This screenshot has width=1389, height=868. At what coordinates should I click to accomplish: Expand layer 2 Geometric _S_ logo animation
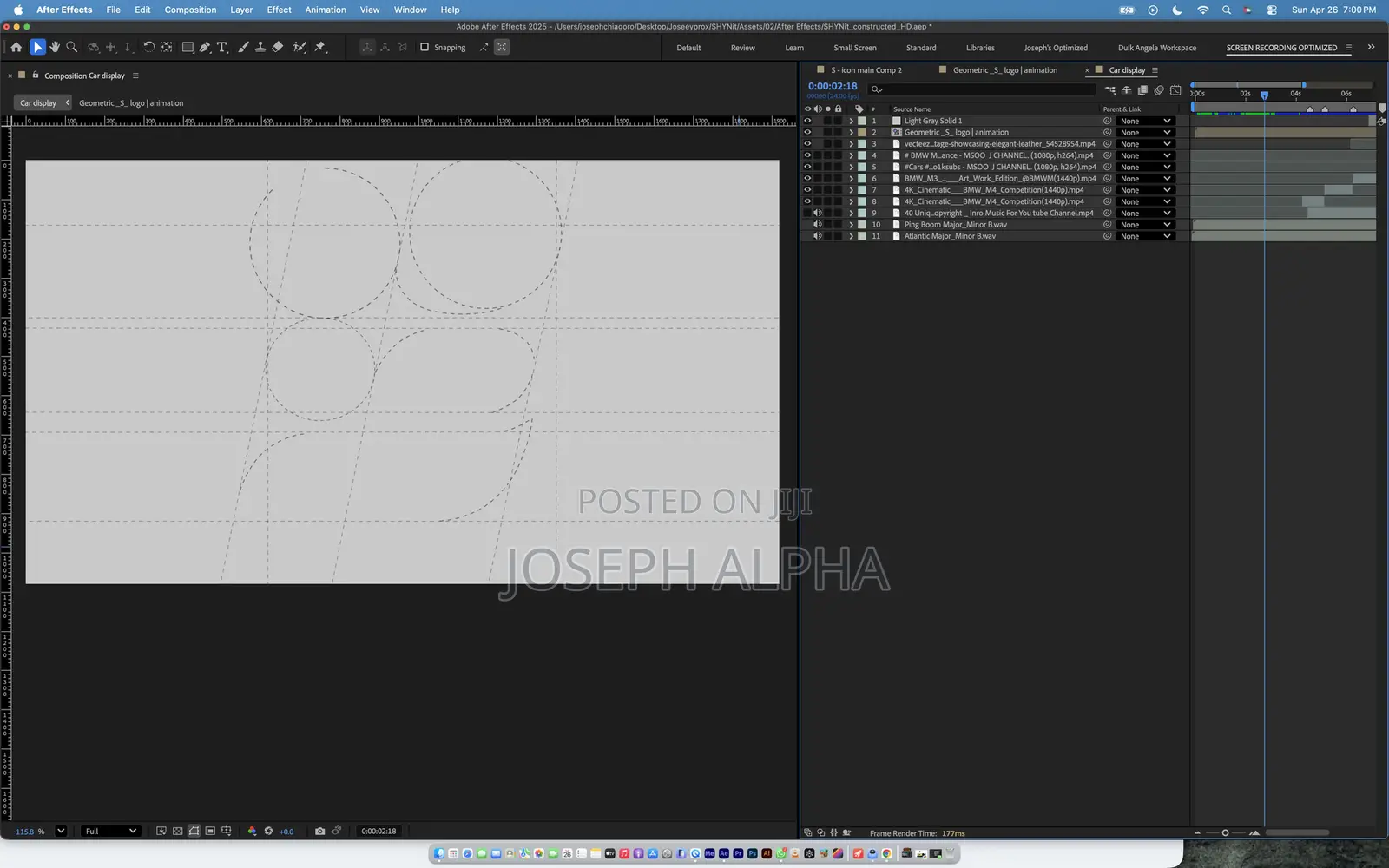pyautogui.click(x=852, y=132)
